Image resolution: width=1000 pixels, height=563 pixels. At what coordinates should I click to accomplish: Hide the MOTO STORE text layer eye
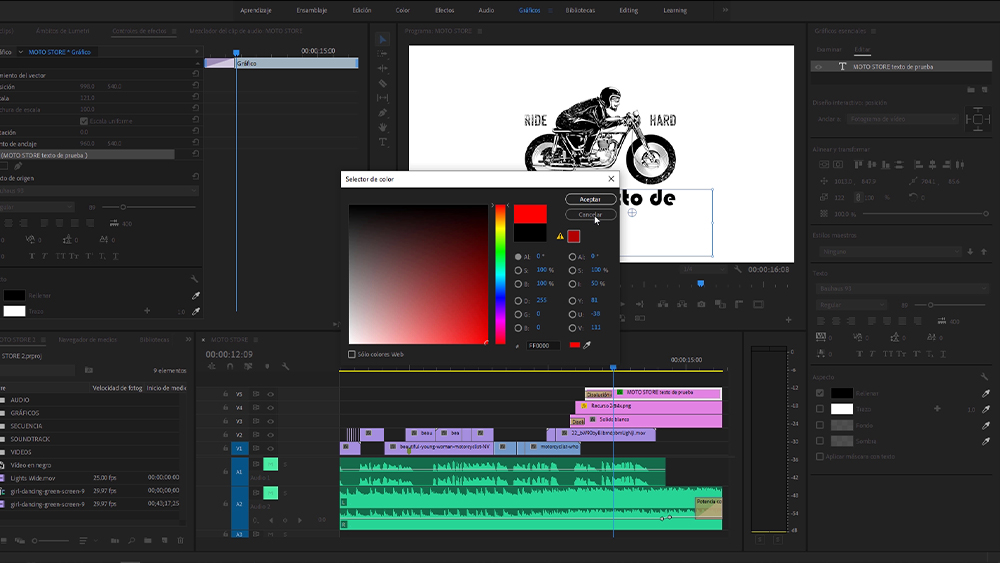[x=820, y=66]
